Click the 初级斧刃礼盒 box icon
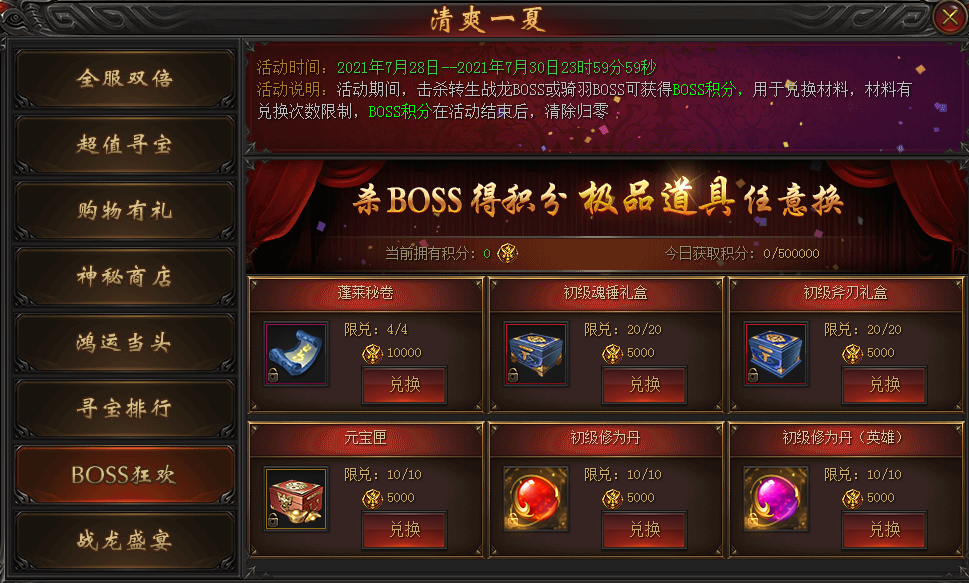Viewport: 969px width, 583px height. (776, 354)
